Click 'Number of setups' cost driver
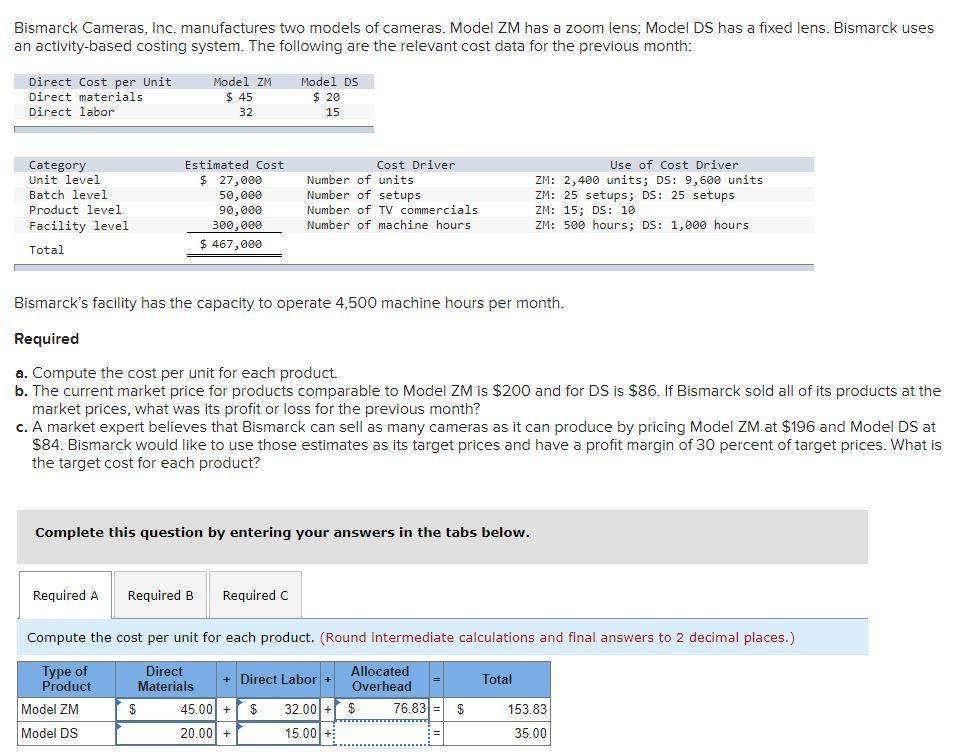This screenshot has height=752, width=979. click(x=363, y=195)
